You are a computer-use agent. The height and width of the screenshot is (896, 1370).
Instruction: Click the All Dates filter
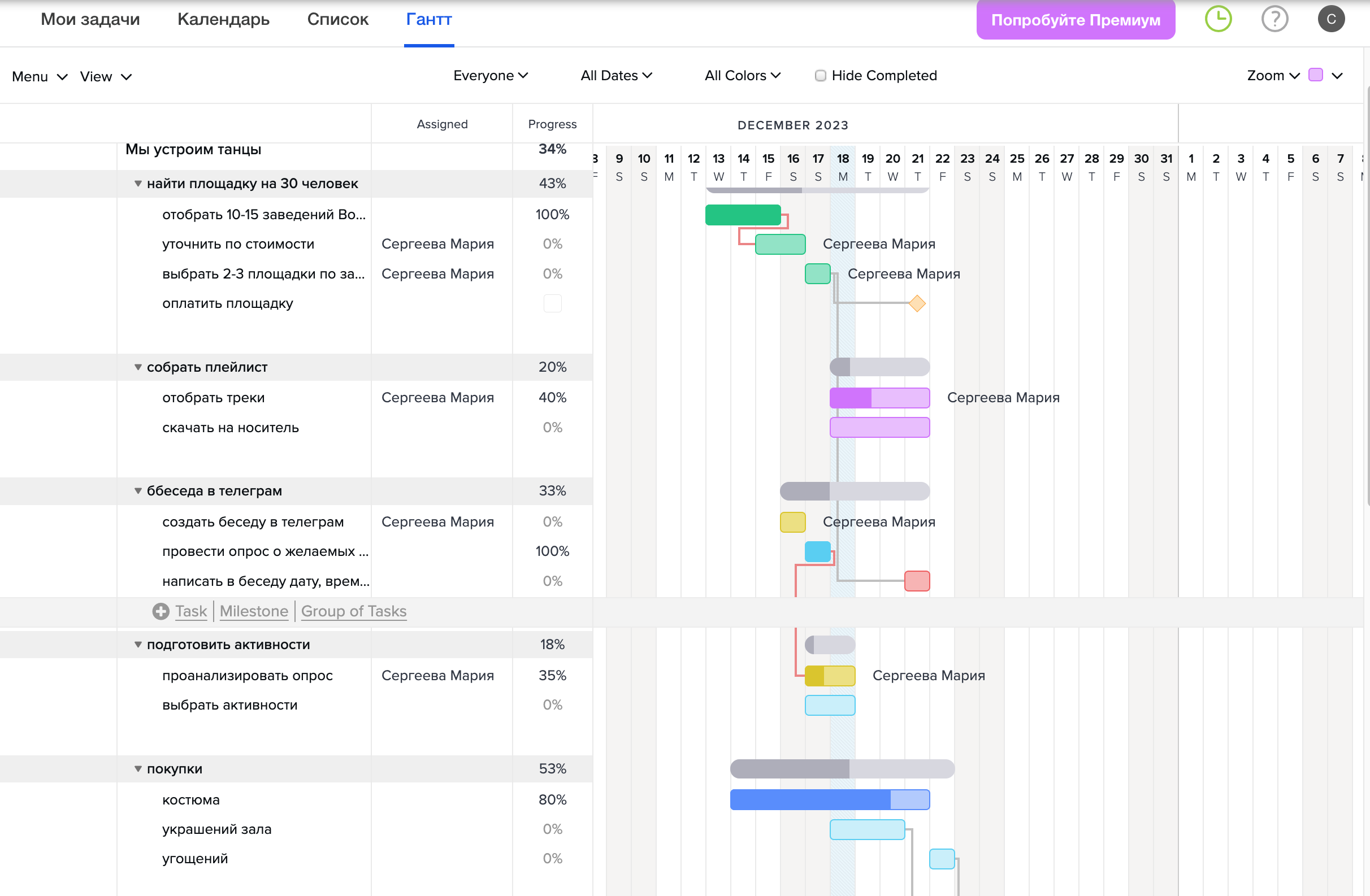(x=614, y=75)
